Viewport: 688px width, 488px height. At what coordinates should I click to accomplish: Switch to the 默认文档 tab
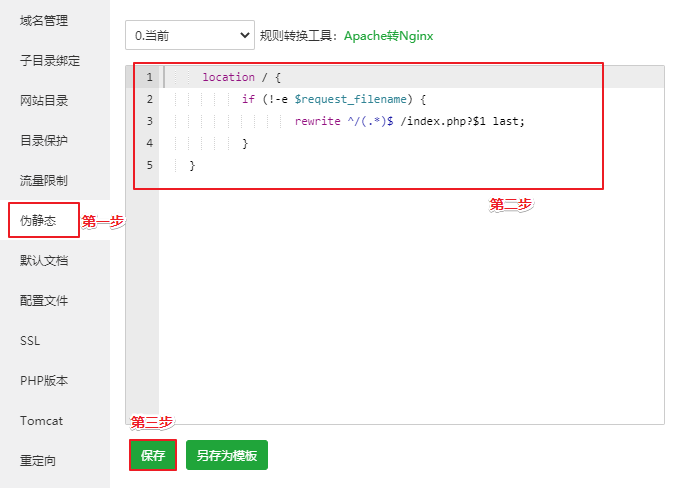point(44,261)
